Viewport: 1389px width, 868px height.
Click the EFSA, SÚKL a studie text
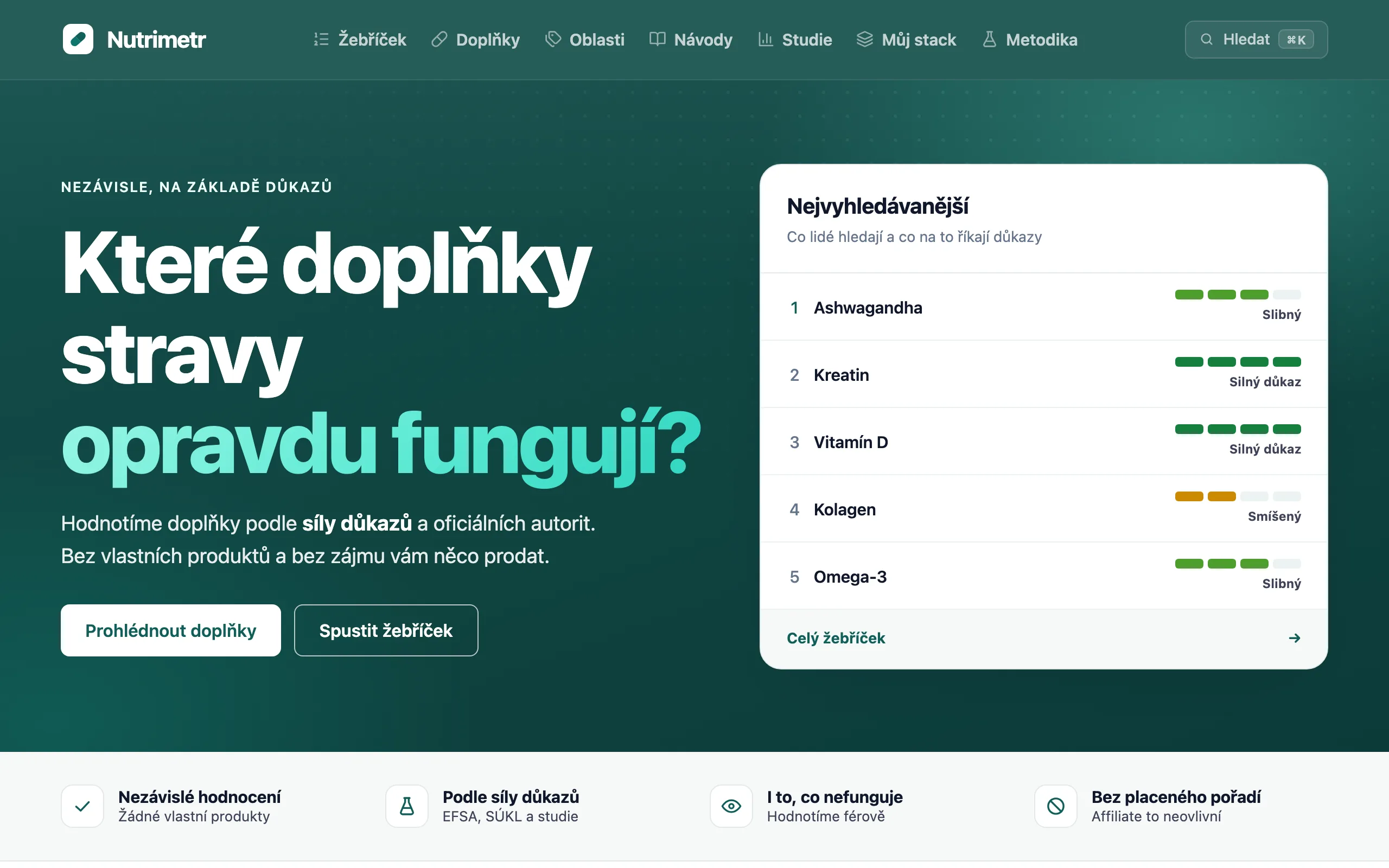click(x=510, y=816)
